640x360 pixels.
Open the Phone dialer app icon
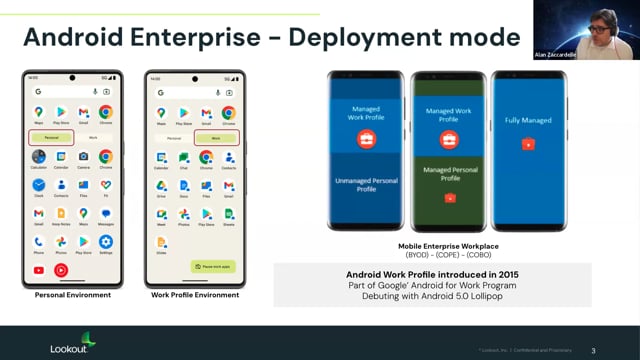tap(39, 242)
